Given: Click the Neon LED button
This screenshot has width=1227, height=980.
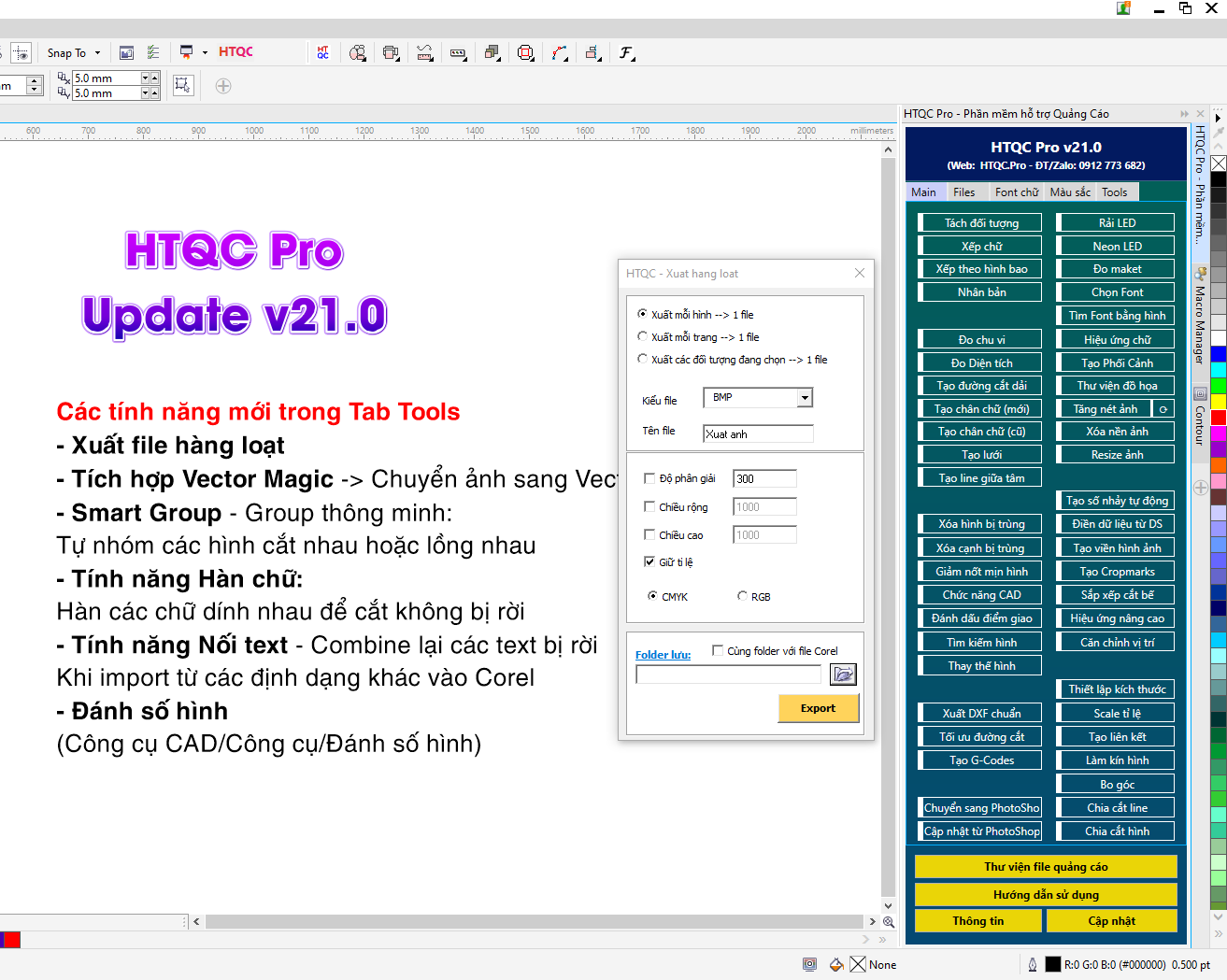Looking at the screenshot, I should click(1117, 246).
